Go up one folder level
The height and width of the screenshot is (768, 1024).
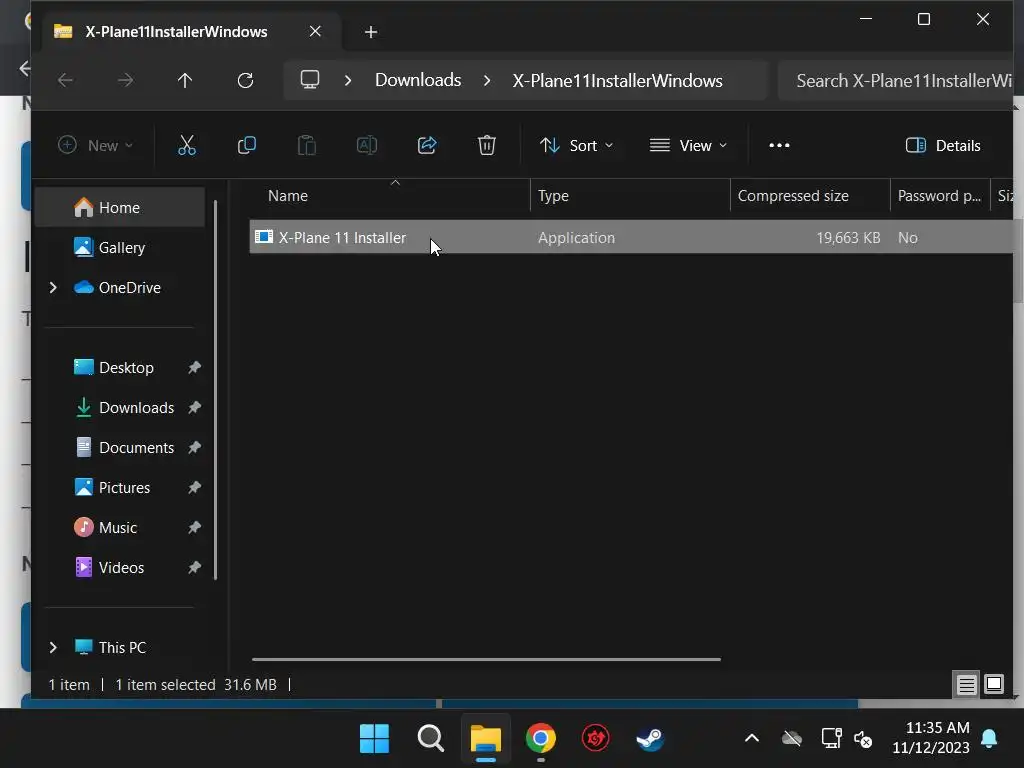(x=185, y=80)
